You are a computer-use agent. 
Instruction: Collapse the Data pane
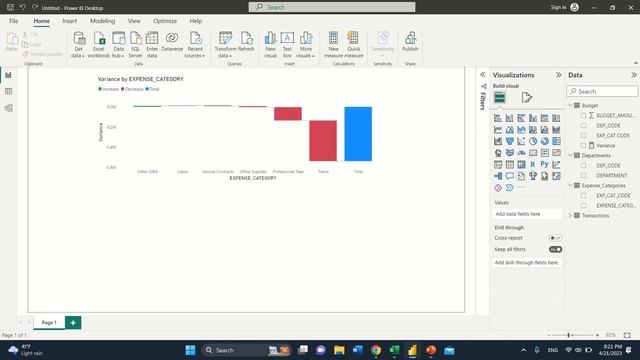pos(633,75)
